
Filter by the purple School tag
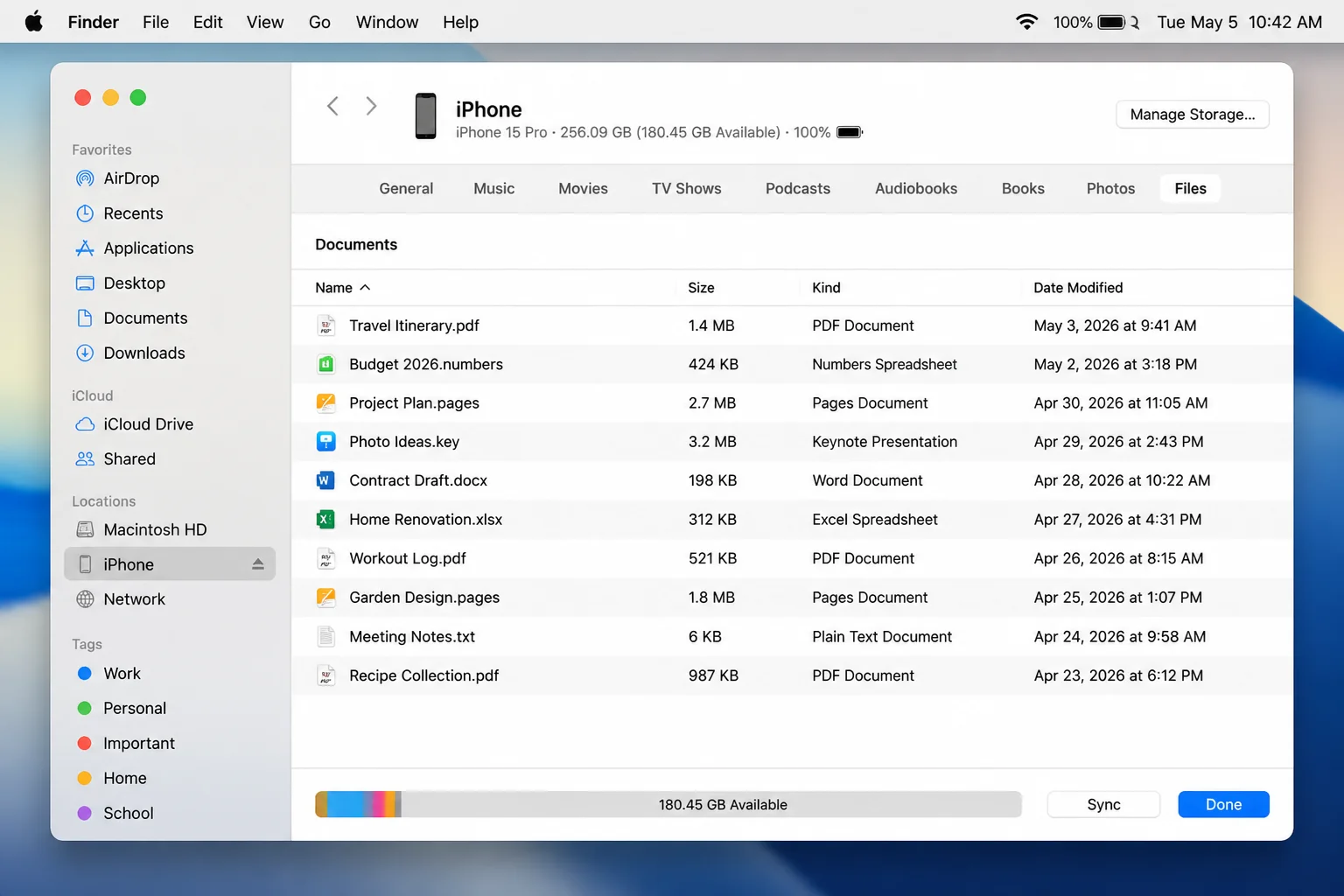85,814
